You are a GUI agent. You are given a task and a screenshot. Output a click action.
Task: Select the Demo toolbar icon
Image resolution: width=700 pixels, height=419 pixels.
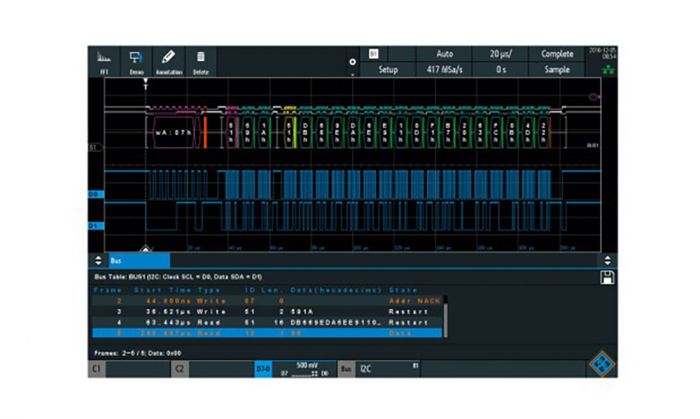136,62
